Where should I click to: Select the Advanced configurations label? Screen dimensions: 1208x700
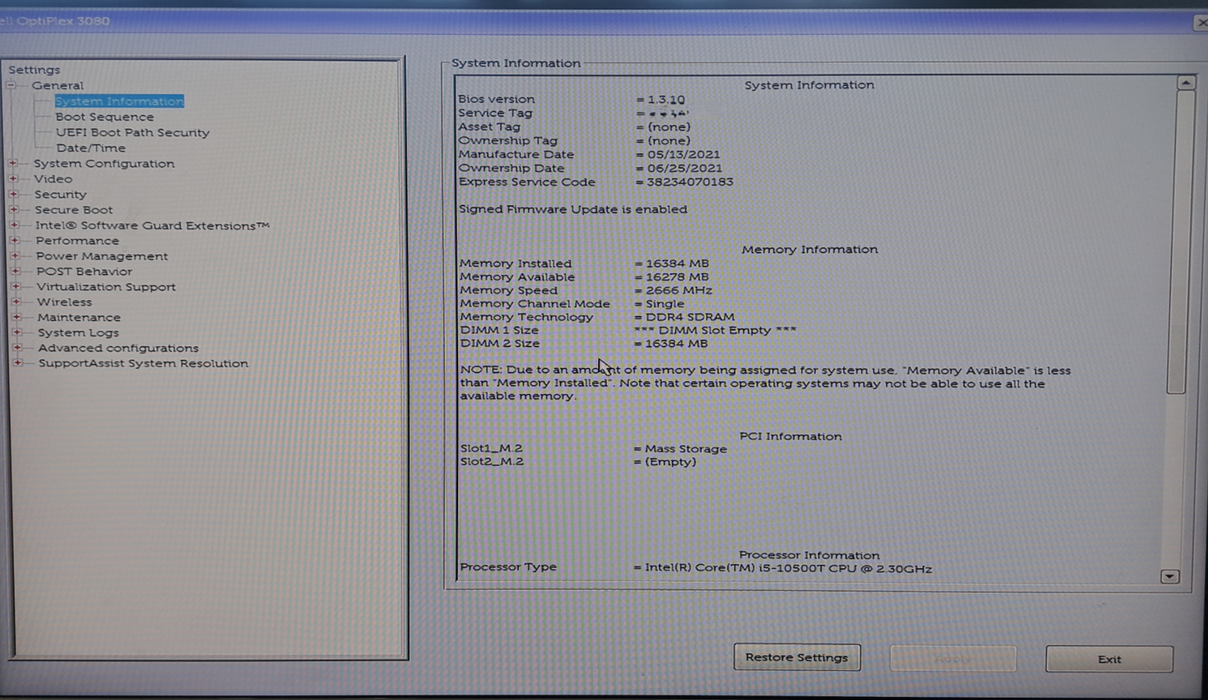[118, 348]
